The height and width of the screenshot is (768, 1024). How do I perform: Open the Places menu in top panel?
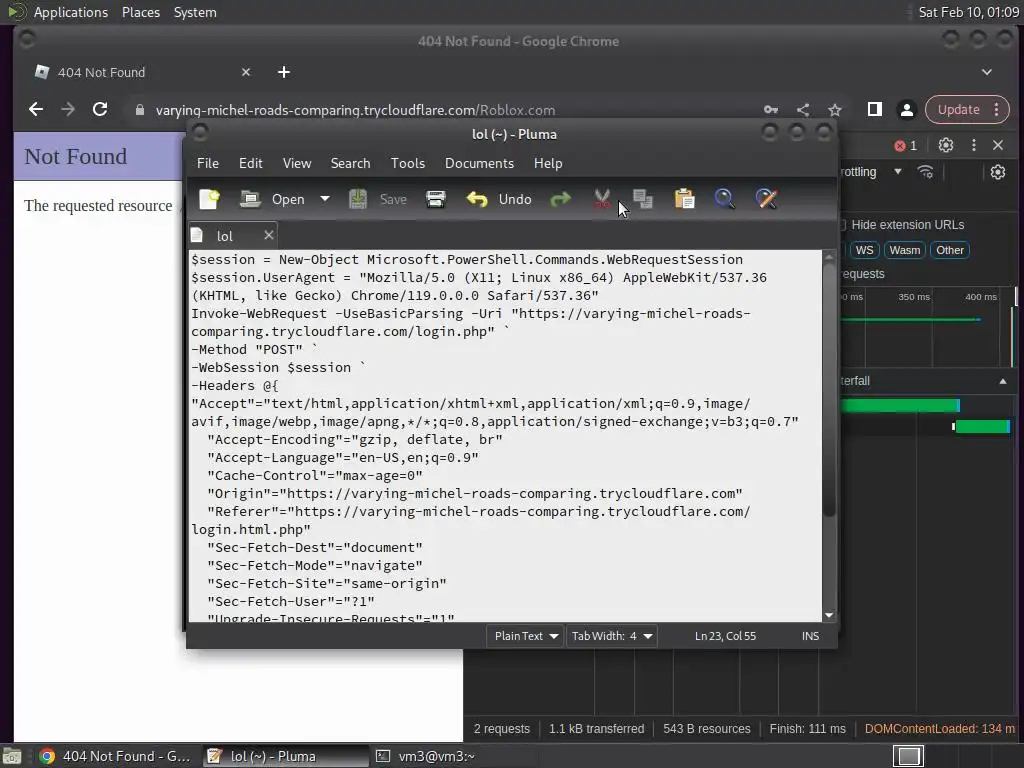[x=140, y=12]
